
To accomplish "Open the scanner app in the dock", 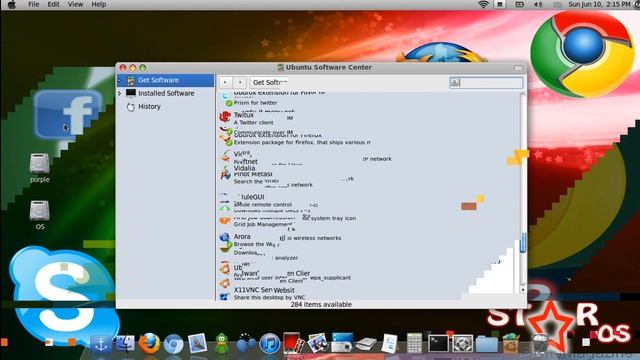I will point(366,344).
